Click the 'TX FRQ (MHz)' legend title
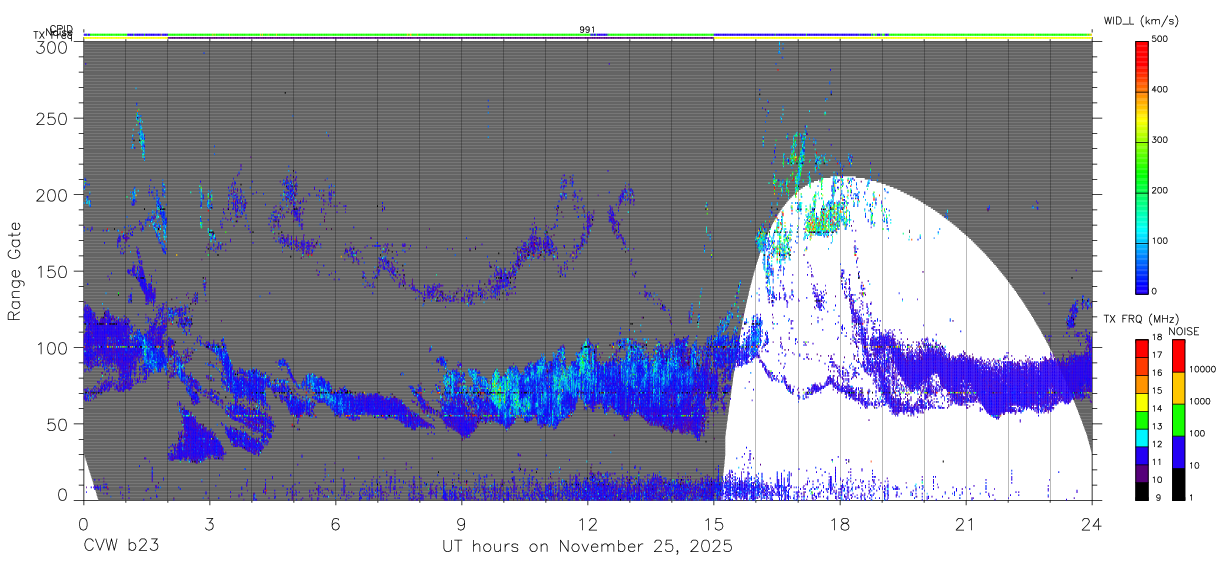Image resolution: width=1228 pixels, height=567 pixels. click(x=1142, y=319)
